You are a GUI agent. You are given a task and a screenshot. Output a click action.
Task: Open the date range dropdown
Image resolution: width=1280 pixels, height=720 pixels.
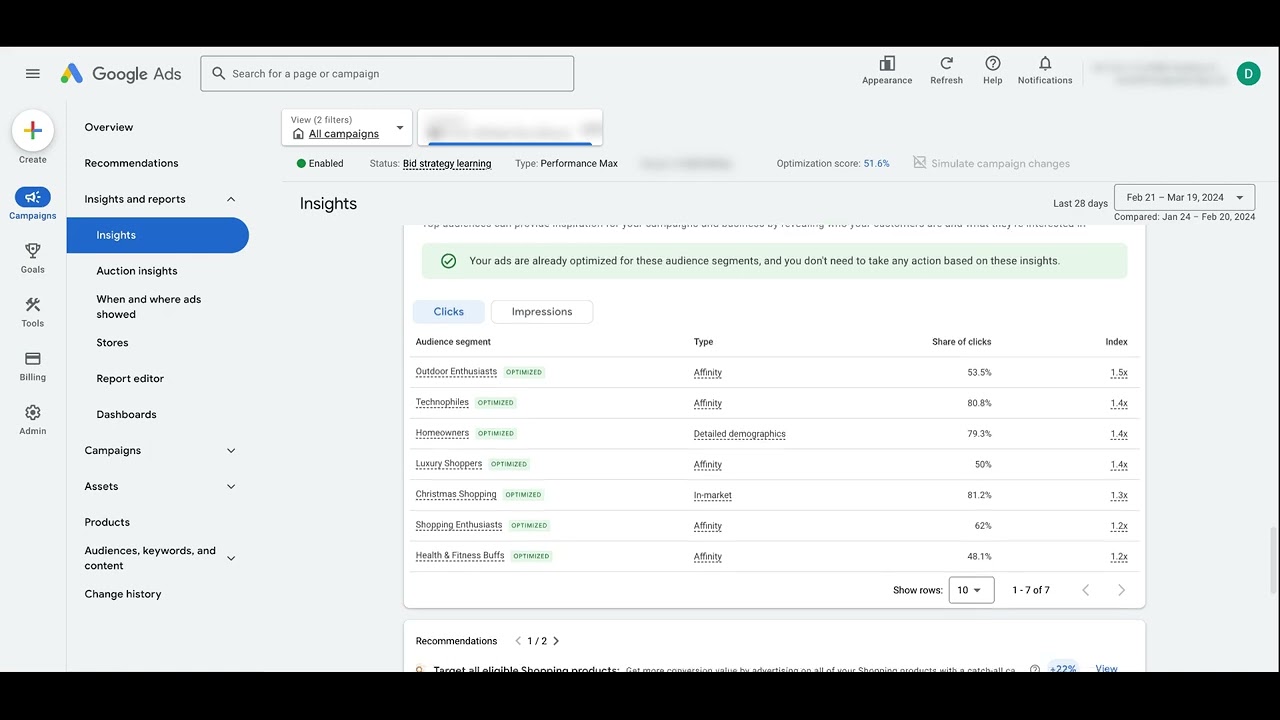1185,197
